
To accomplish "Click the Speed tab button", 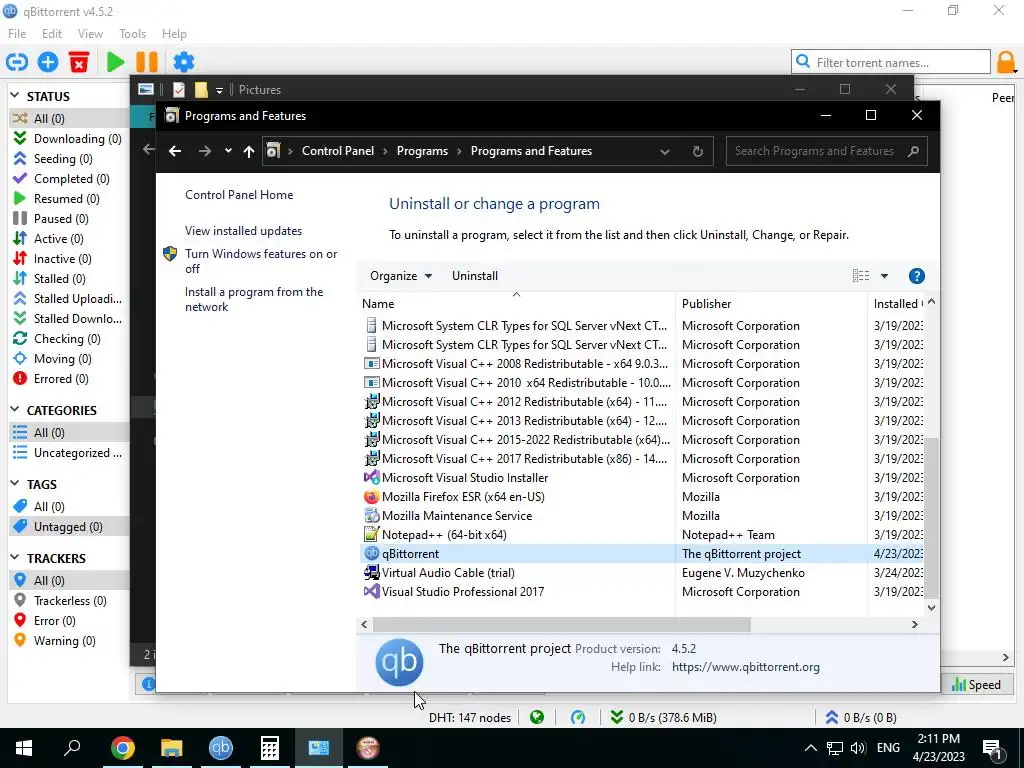I will (976, 684).
